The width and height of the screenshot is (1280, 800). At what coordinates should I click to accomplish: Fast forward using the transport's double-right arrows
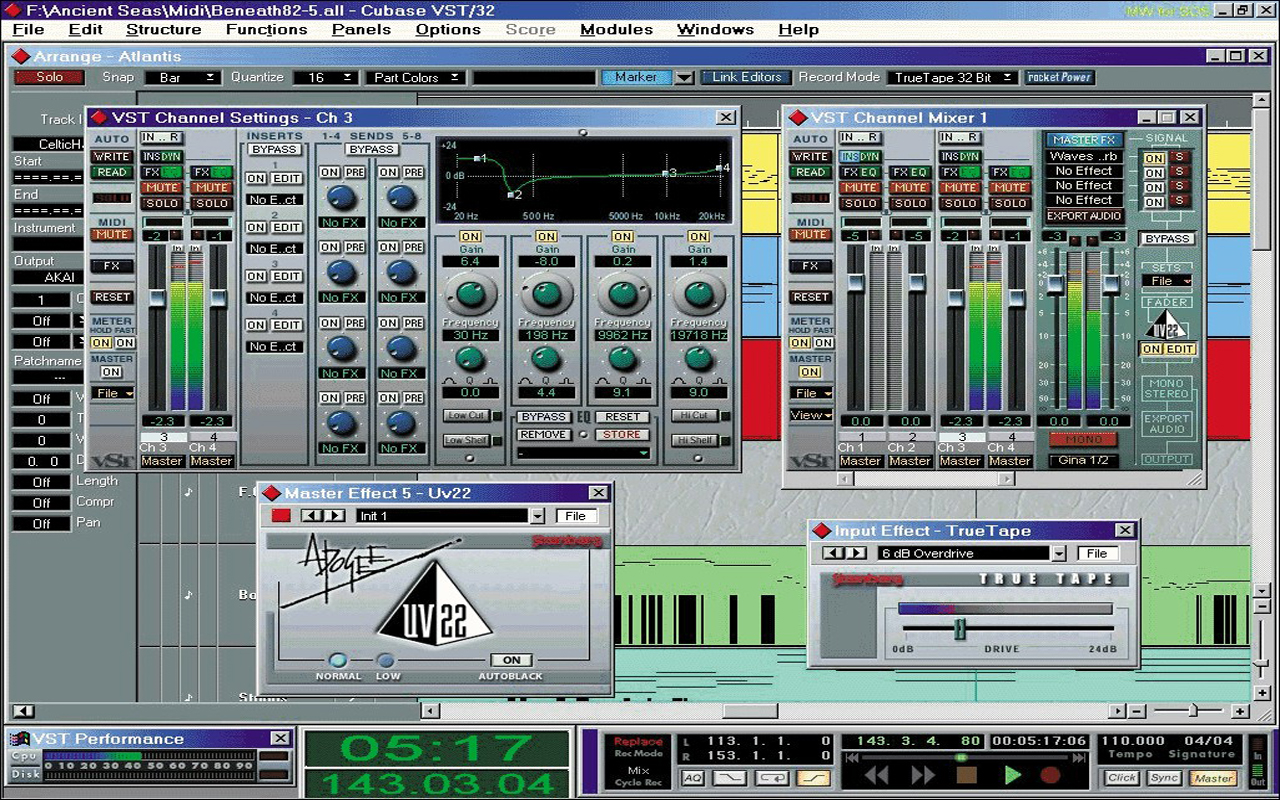[922, 775]
